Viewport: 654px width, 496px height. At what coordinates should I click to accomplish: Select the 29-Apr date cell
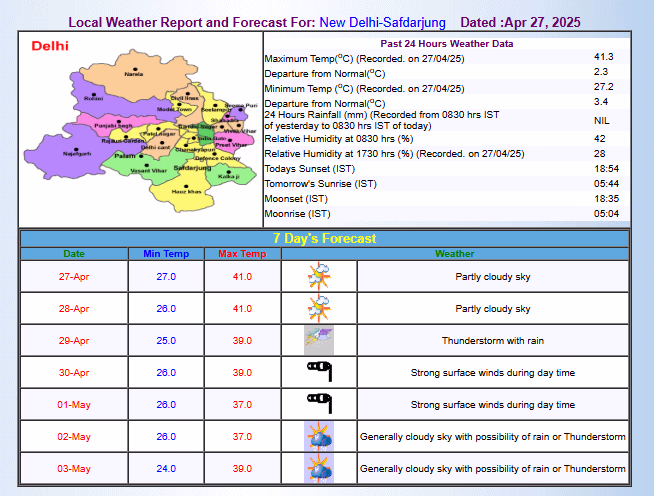click(74, 341)
